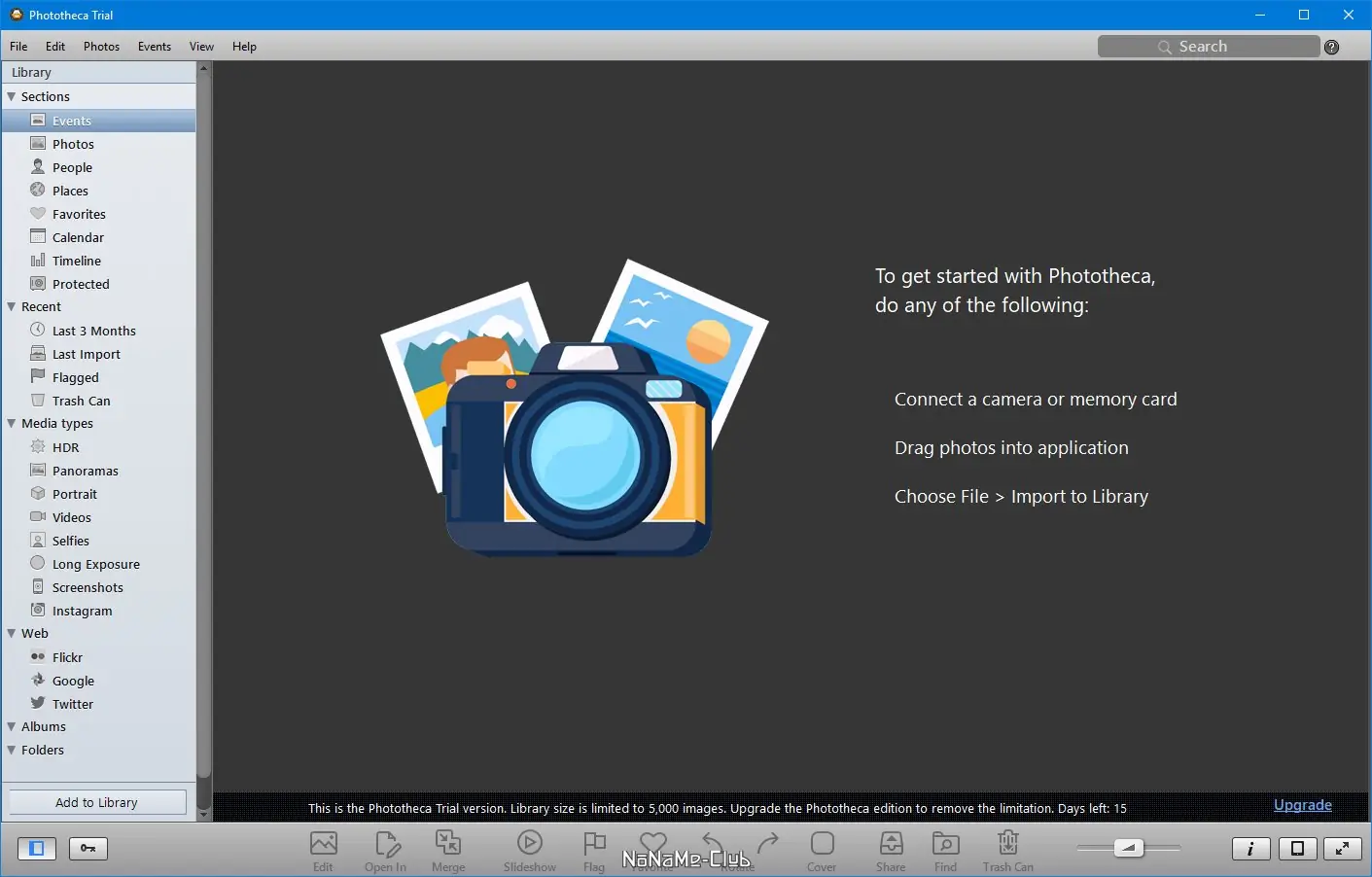Collapse the Sections group
The width and height of the screenshot is (1372, 877).
coord(12,96)
